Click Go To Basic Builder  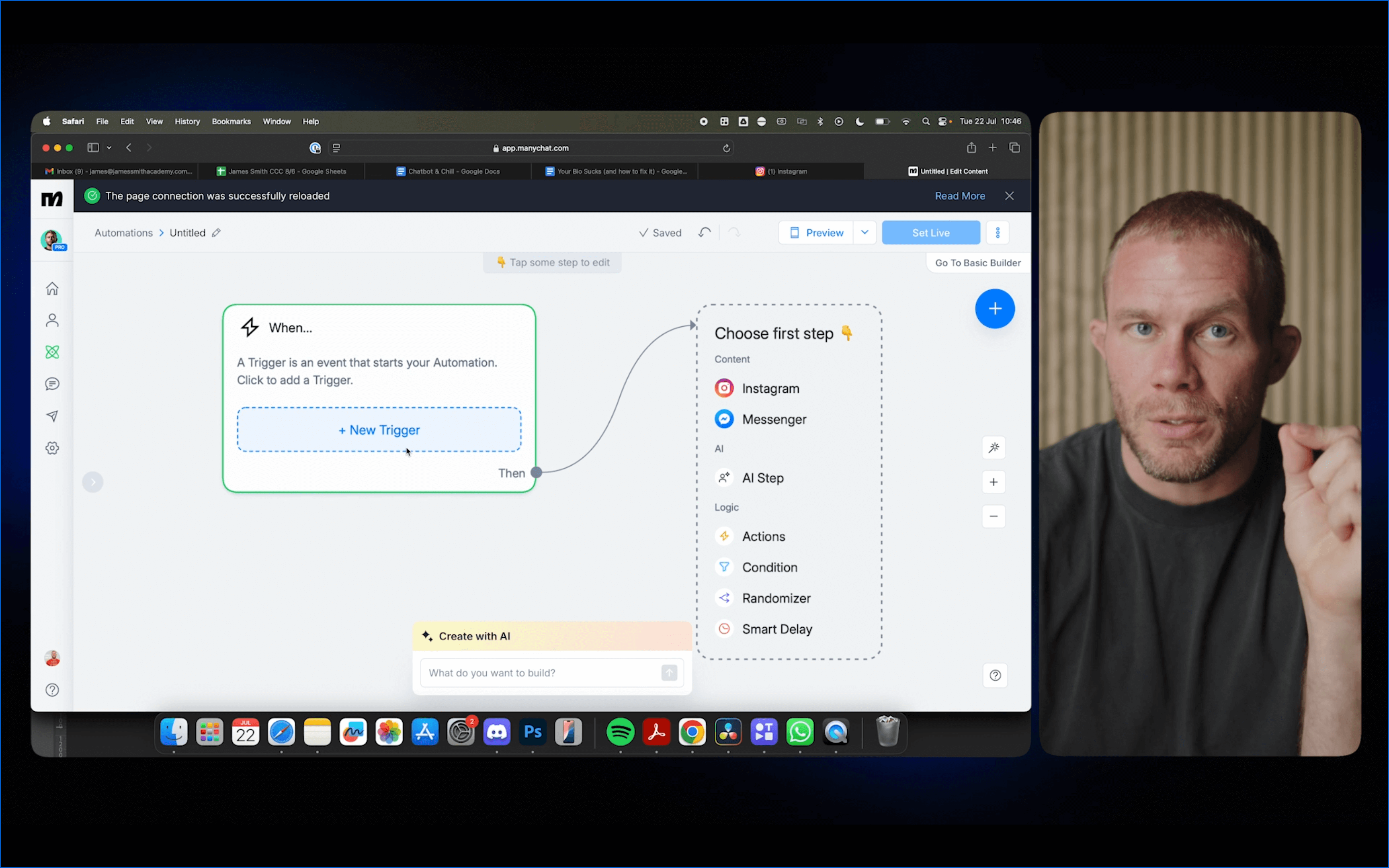pyautogui.click(x=978, y=263)
